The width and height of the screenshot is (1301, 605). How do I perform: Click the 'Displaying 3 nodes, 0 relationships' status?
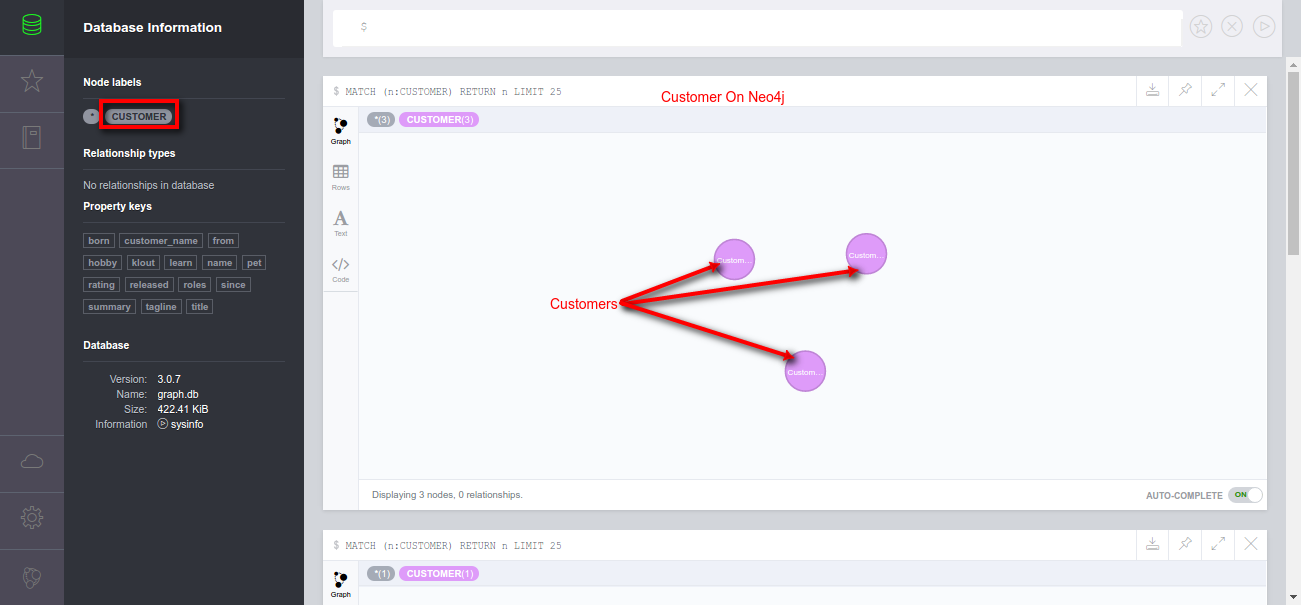[447, 495]
